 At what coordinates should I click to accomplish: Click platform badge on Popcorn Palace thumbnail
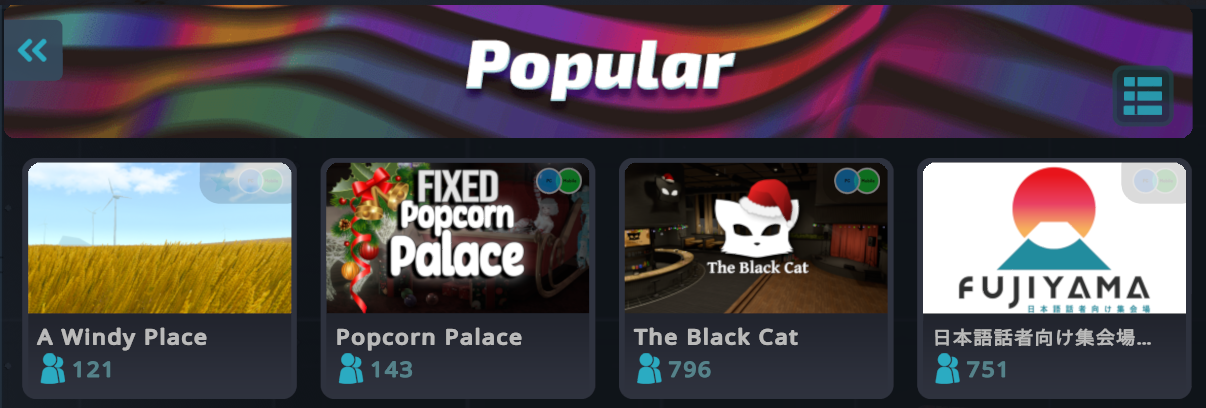click(559, 180)
